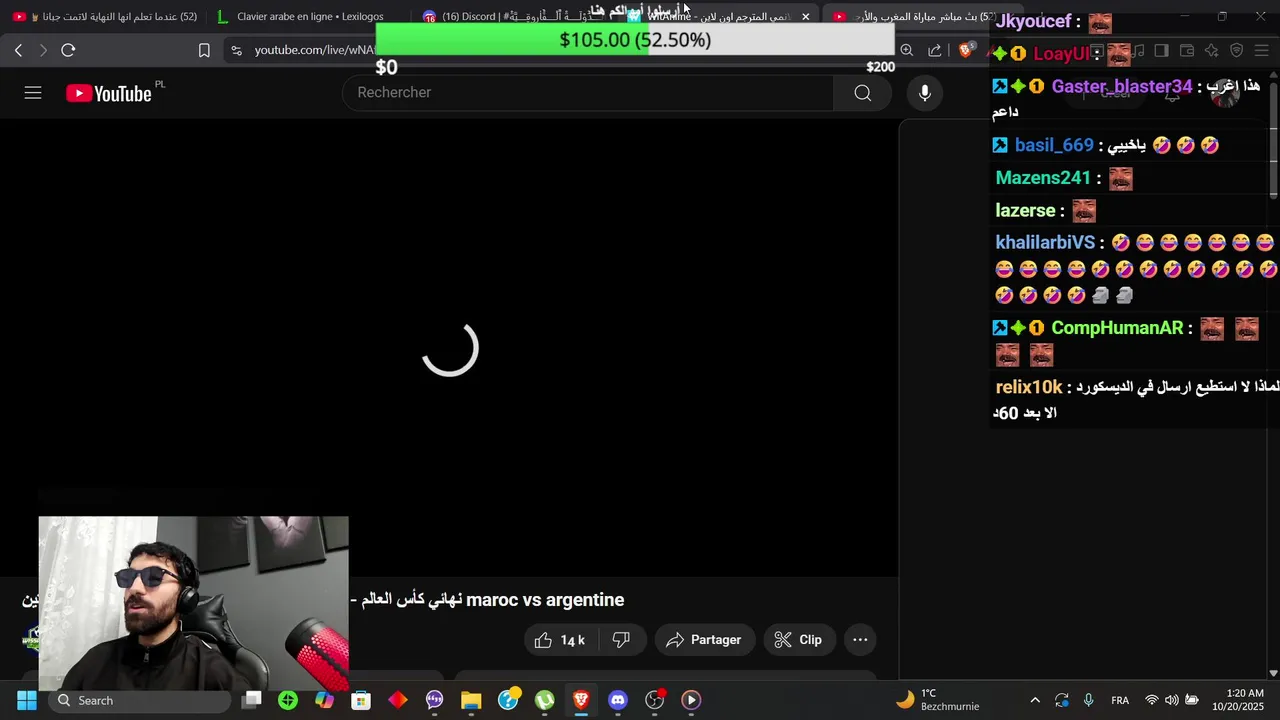This screenshot has width=1280, height=720.
Task: Click the 'maroc vs argentine' video title
Action: (544, 600)
